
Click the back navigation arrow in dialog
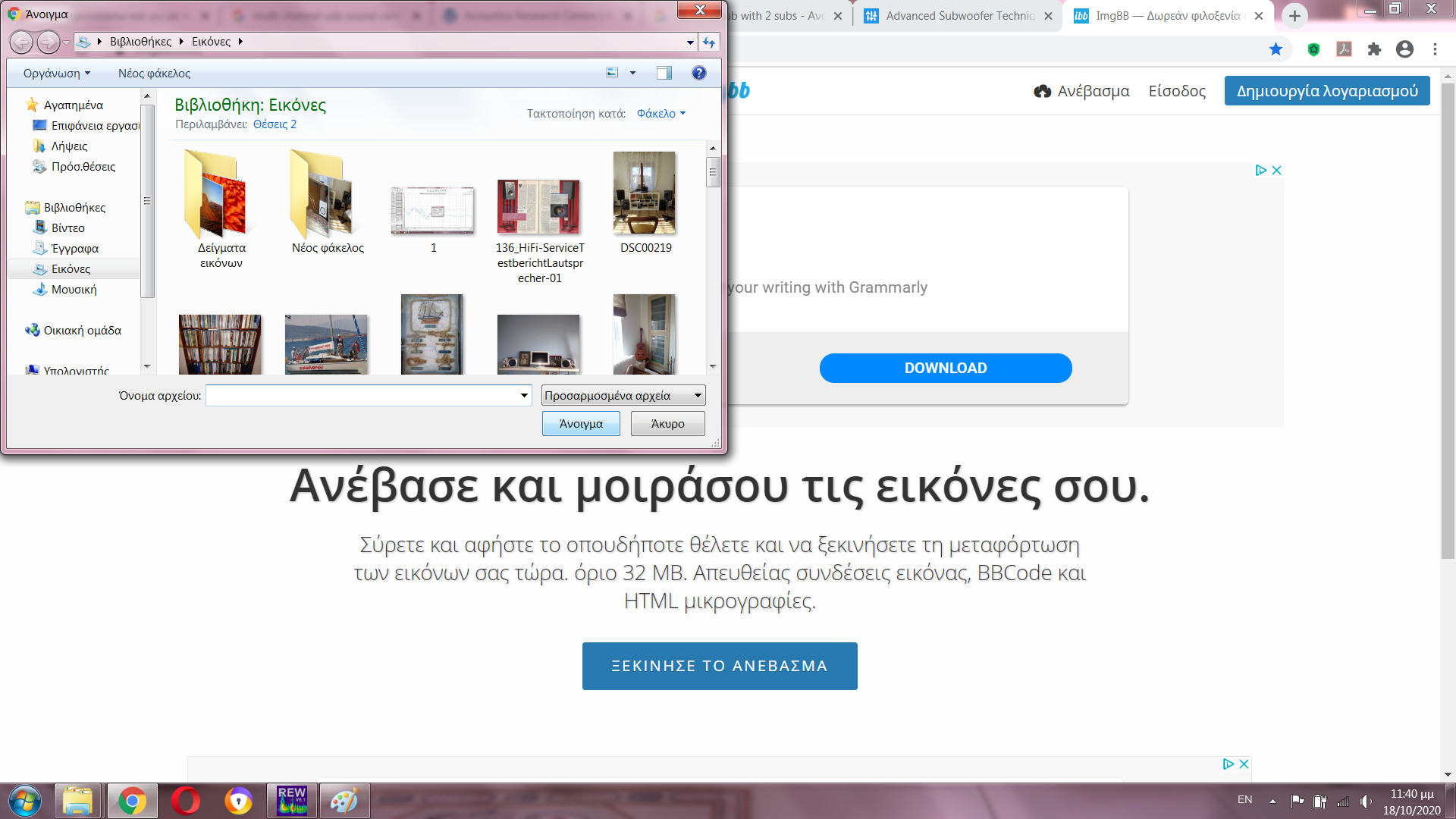pyautogui.click(x=21, y=42)
